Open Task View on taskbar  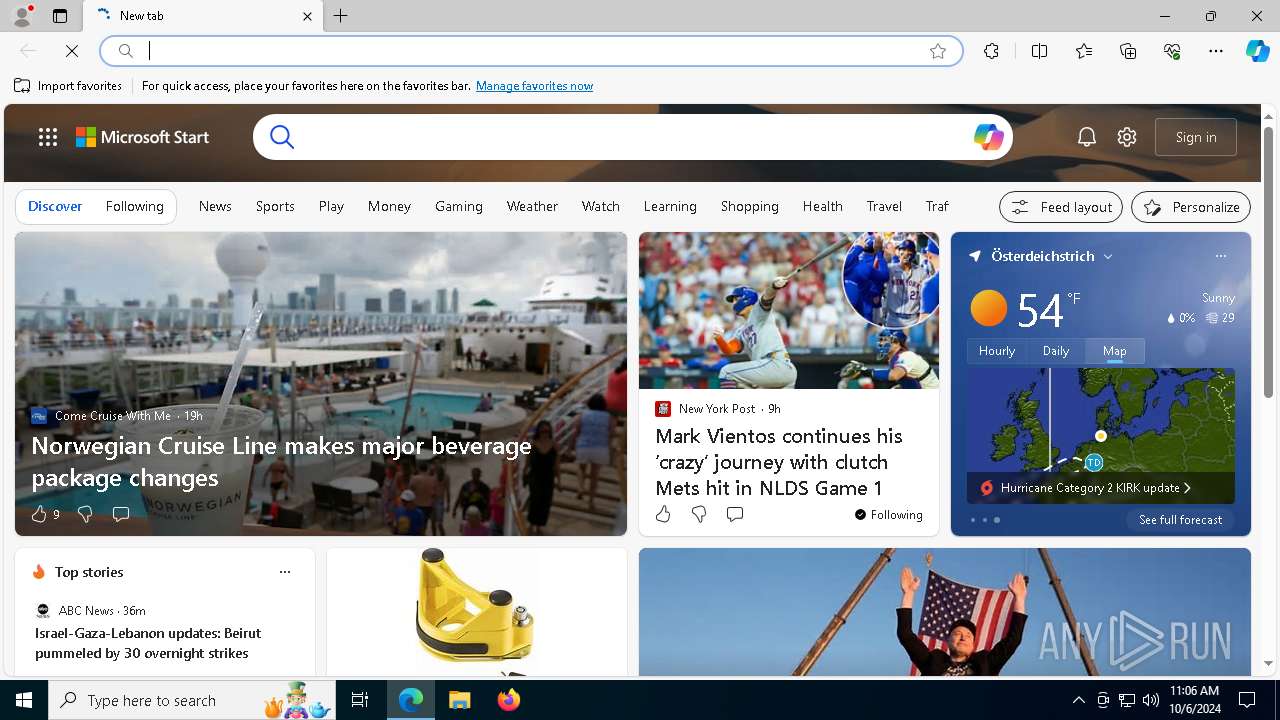[x=360, y=700]
